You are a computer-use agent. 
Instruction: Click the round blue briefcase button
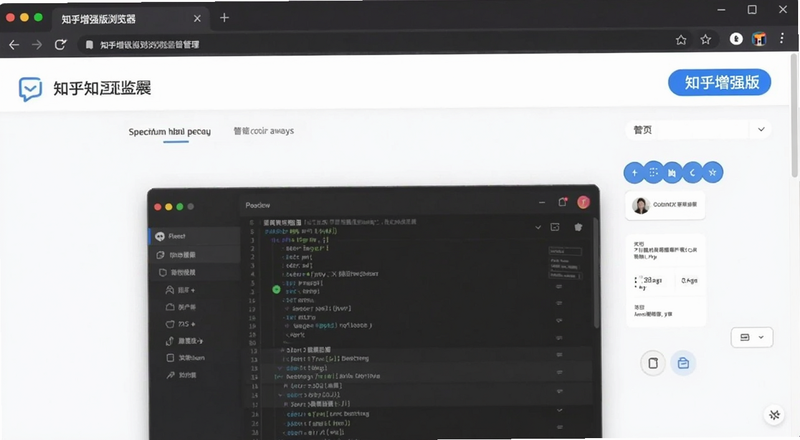[683, 363]
